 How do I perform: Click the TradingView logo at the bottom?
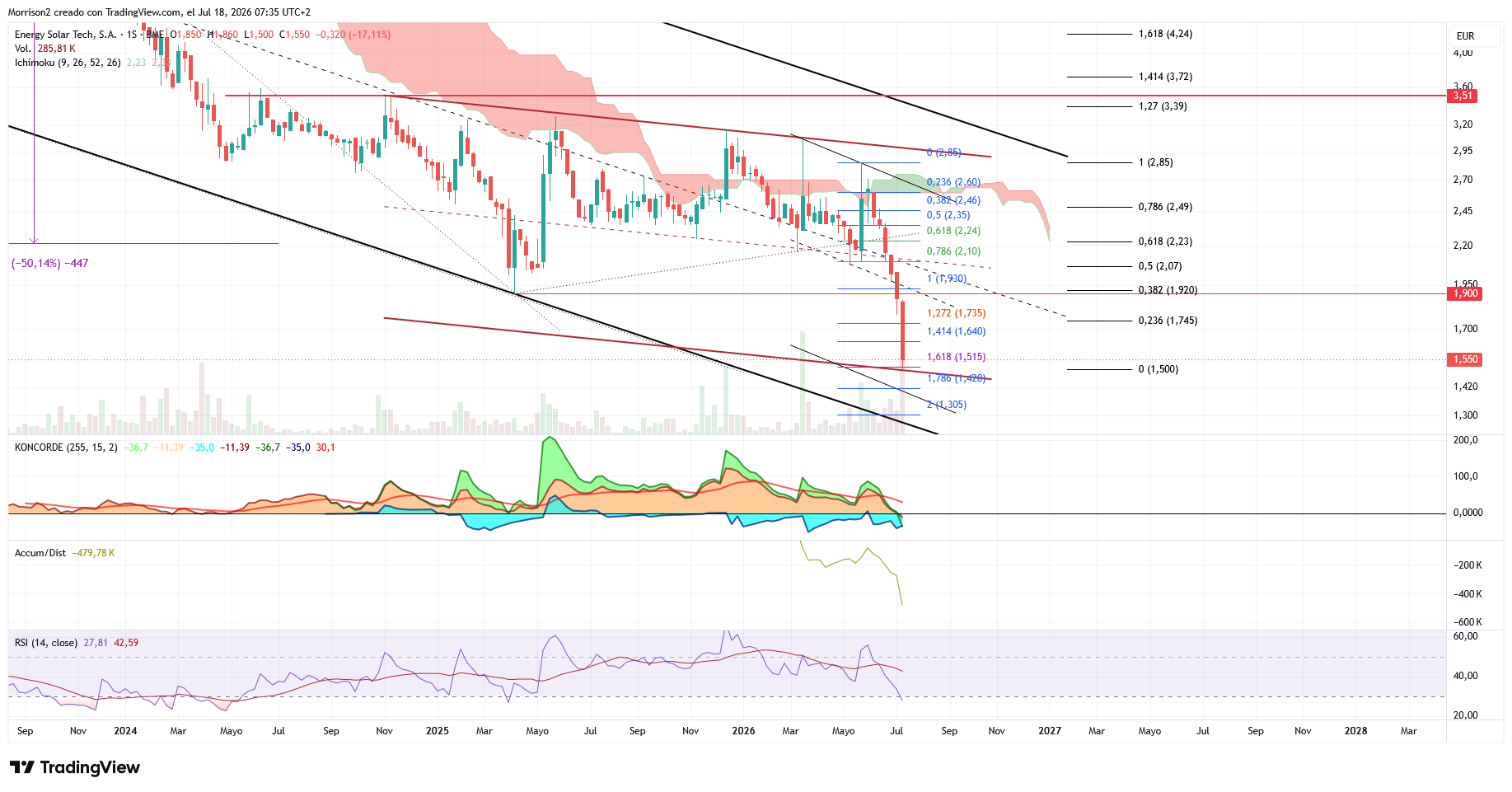pyautogui.click(x=75, y=767)
